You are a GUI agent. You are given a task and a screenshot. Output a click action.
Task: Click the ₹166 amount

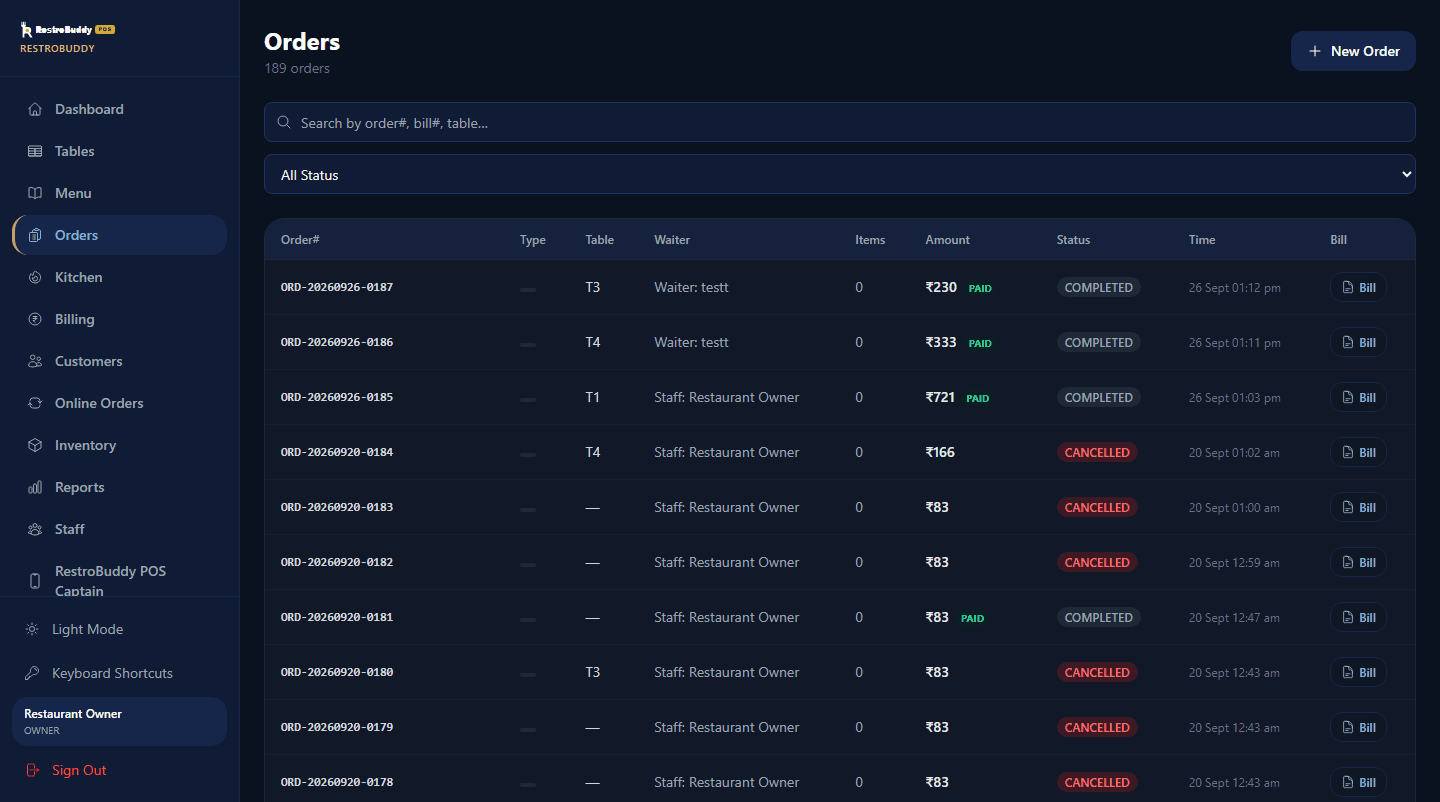[940, 452]
